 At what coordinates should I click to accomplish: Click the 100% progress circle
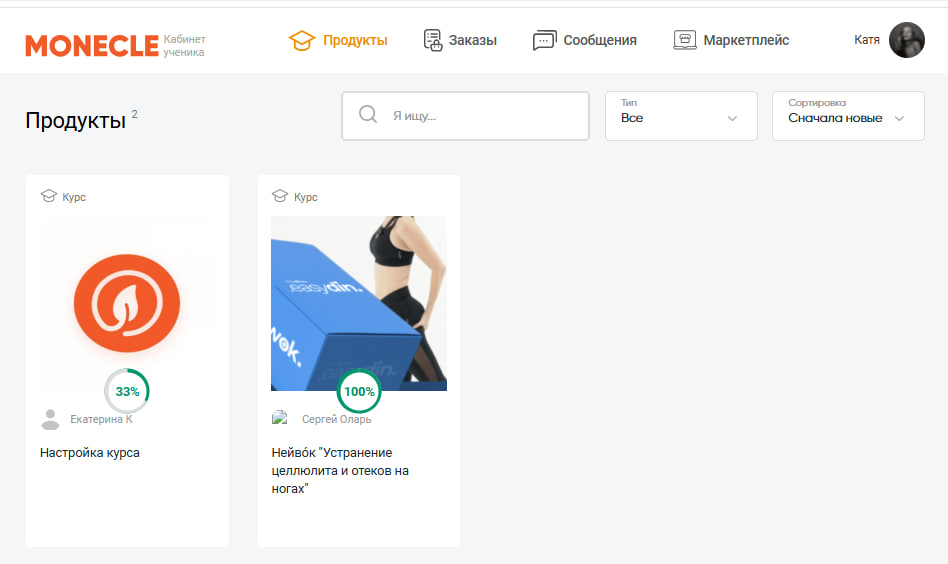click(x=359, y=391)
